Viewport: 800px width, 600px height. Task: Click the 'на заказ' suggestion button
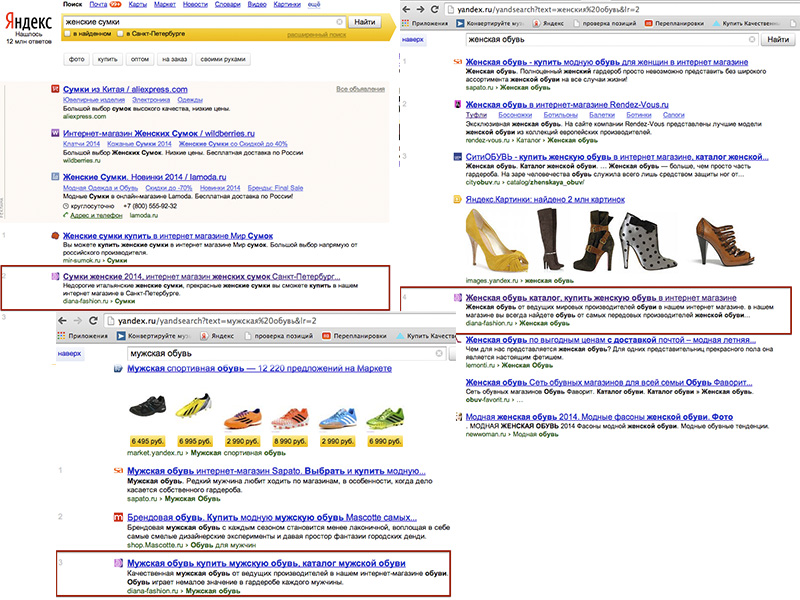click(174, 59)
